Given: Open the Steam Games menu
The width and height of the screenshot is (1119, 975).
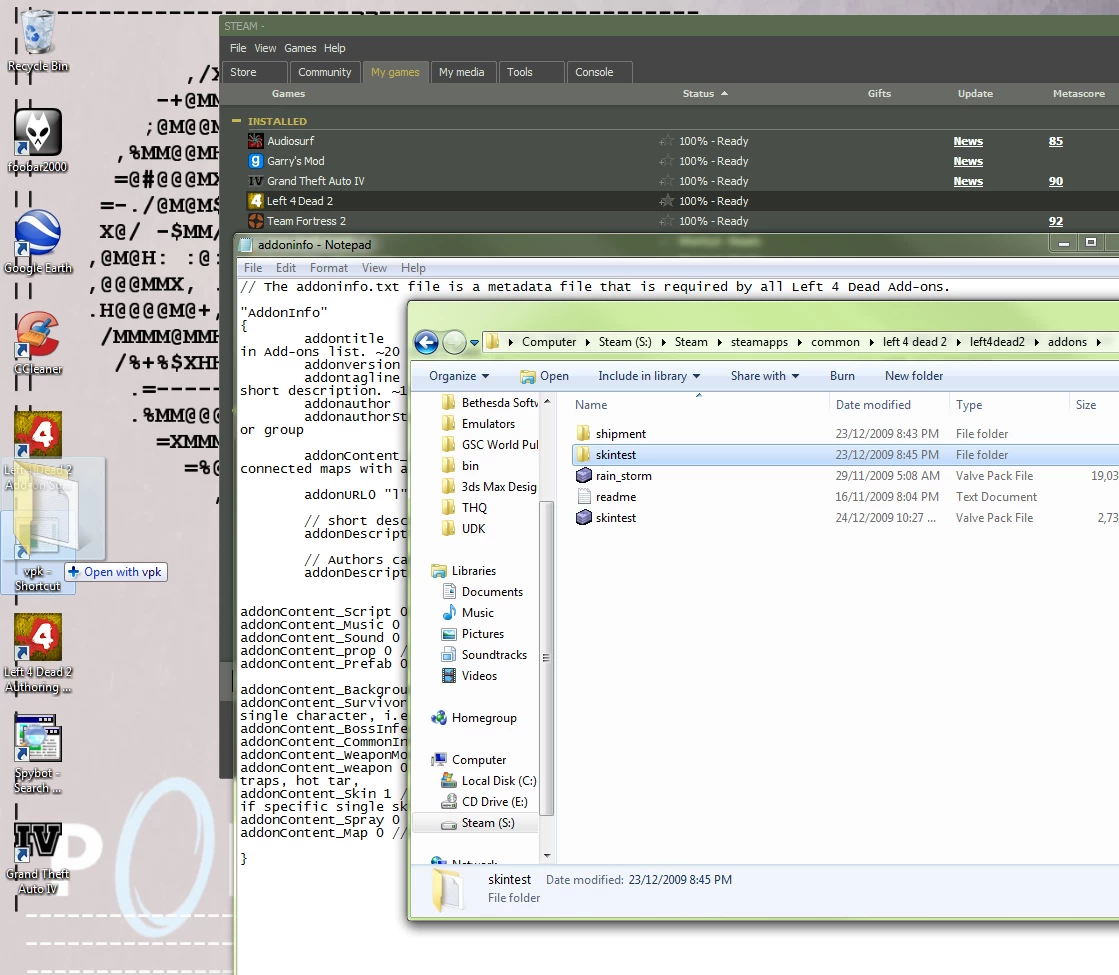Looking at the screenshot, I should point(300,48).
